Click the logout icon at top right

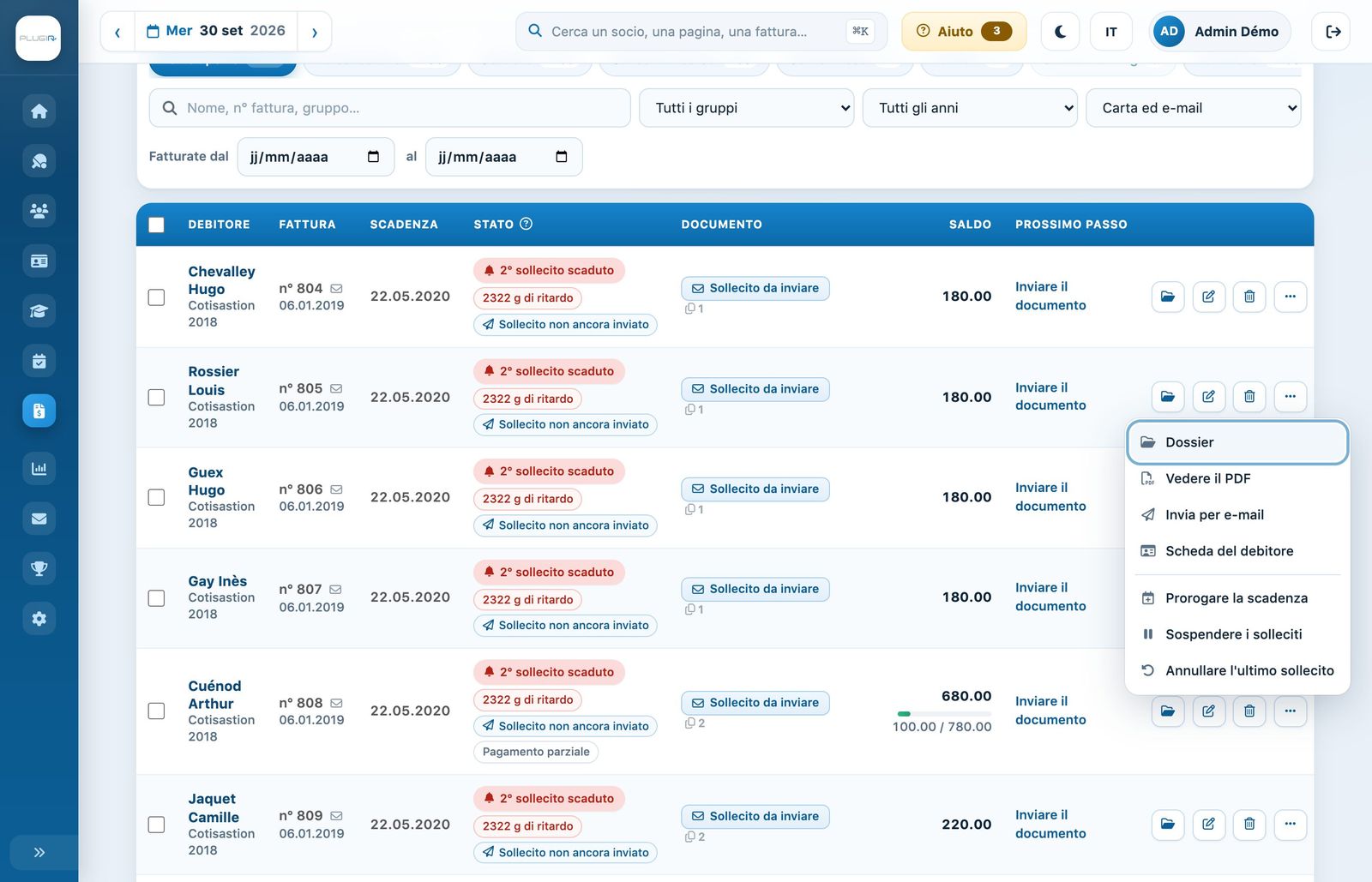(x=1332, y=32)
